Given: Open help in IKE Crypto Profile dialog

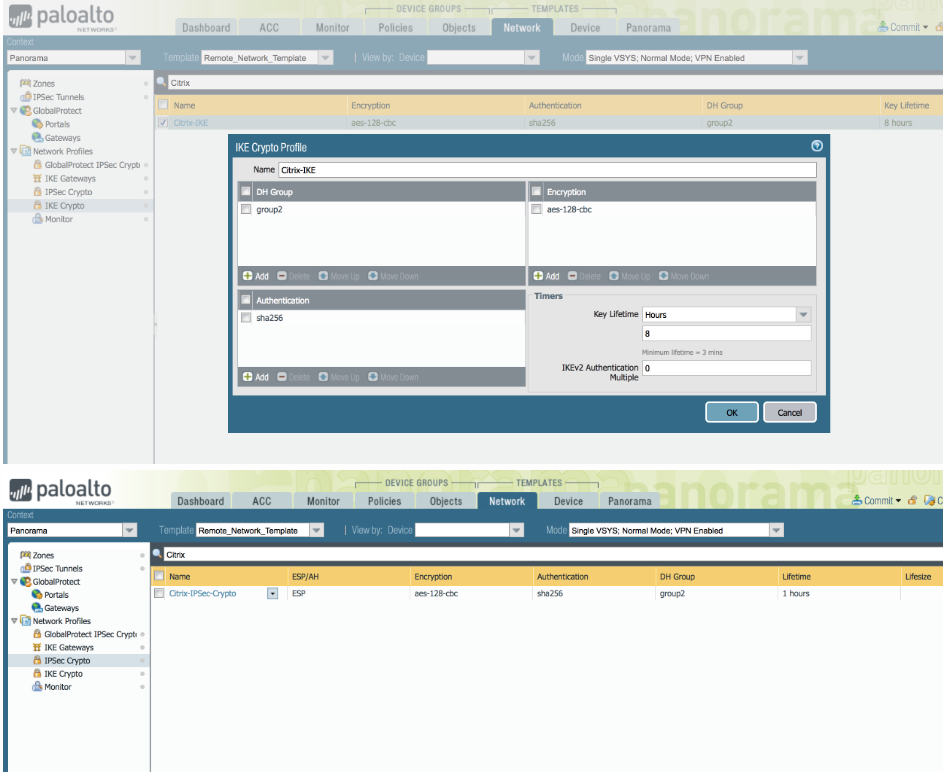Looking at the screenshot, I should click(x=816, y=146).
